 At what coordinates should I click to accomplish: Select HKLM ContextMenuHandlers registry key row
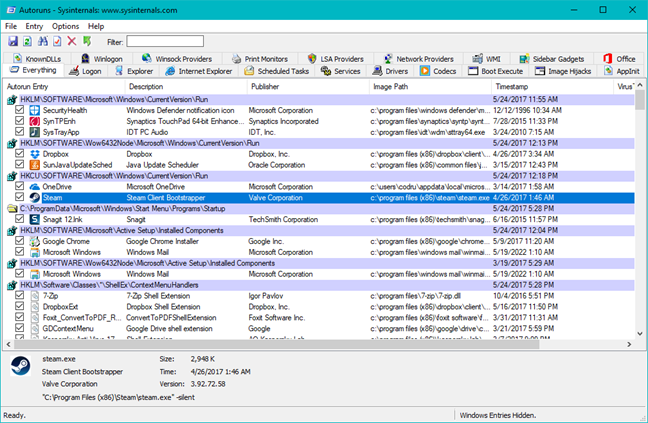[x=320, y=285]
